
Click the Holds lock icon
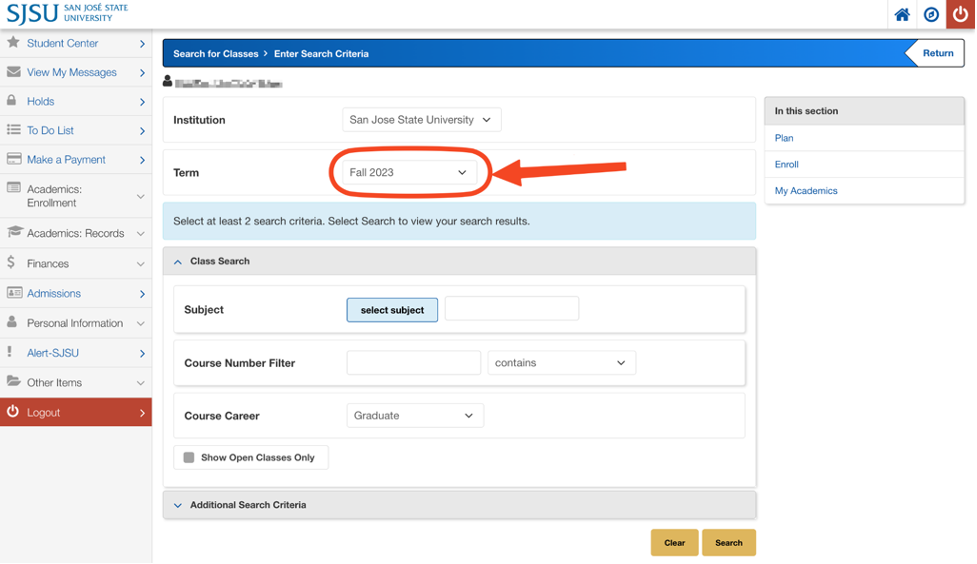[12, 101]
